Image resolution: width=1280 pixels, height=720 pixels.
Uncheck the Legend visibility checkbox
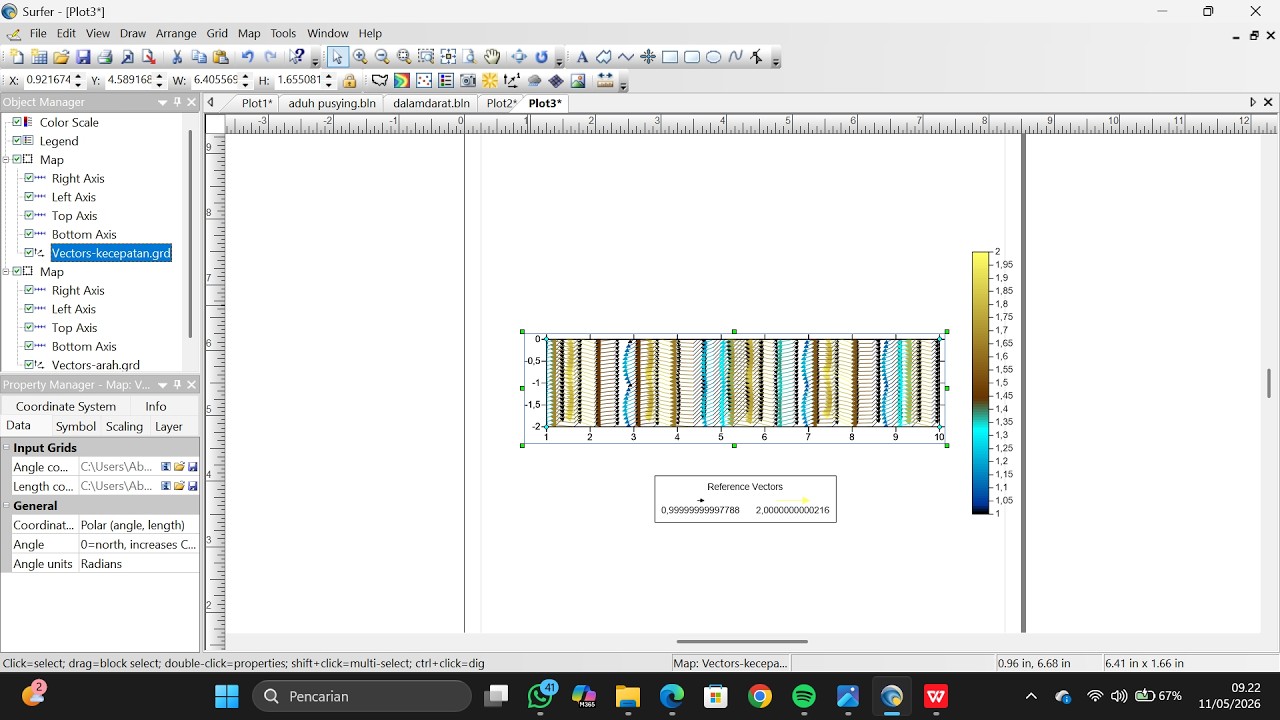[17, 141]
